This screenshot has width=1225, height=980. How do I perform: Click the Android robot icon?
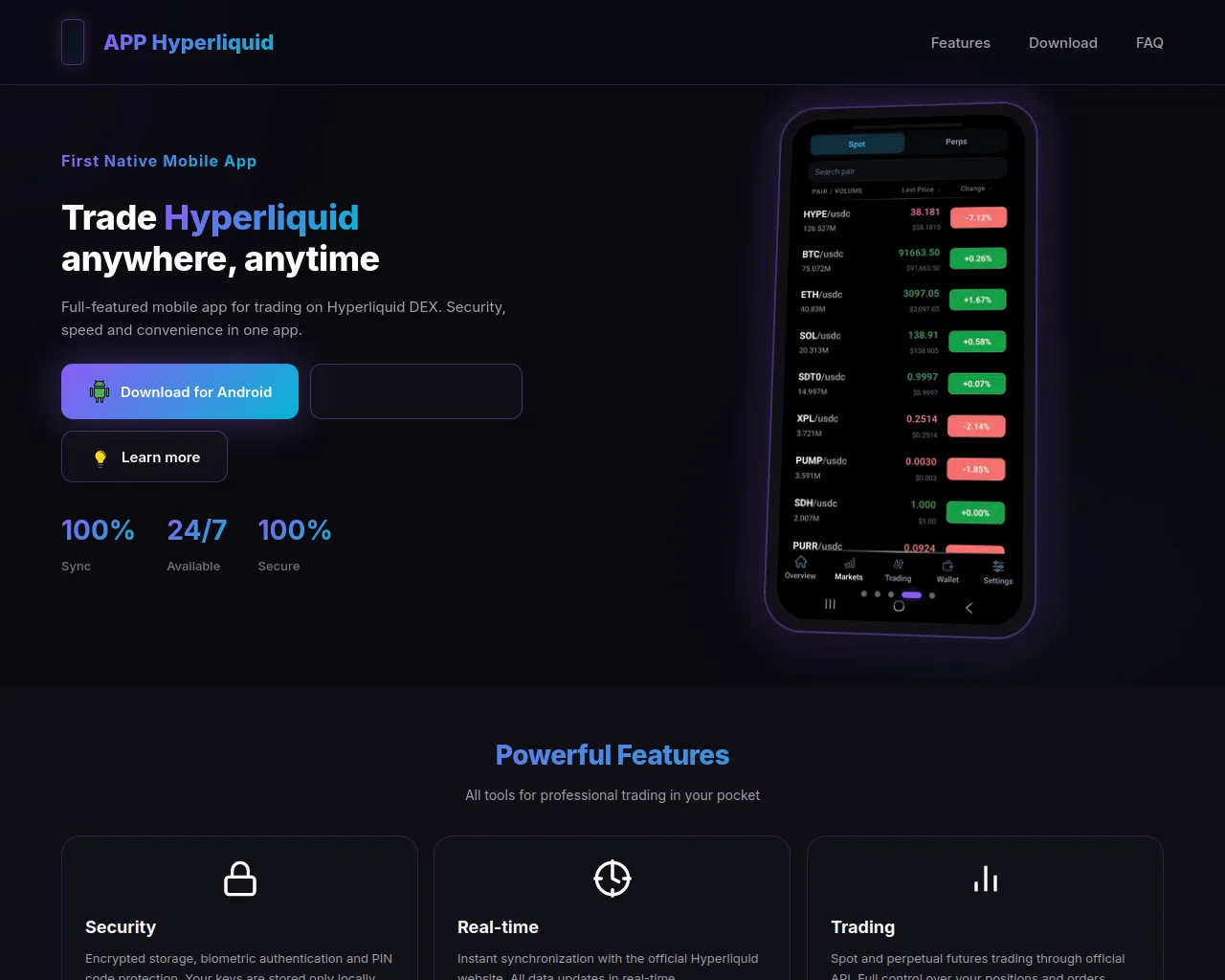pyautogui.click(x=100, y=391)
